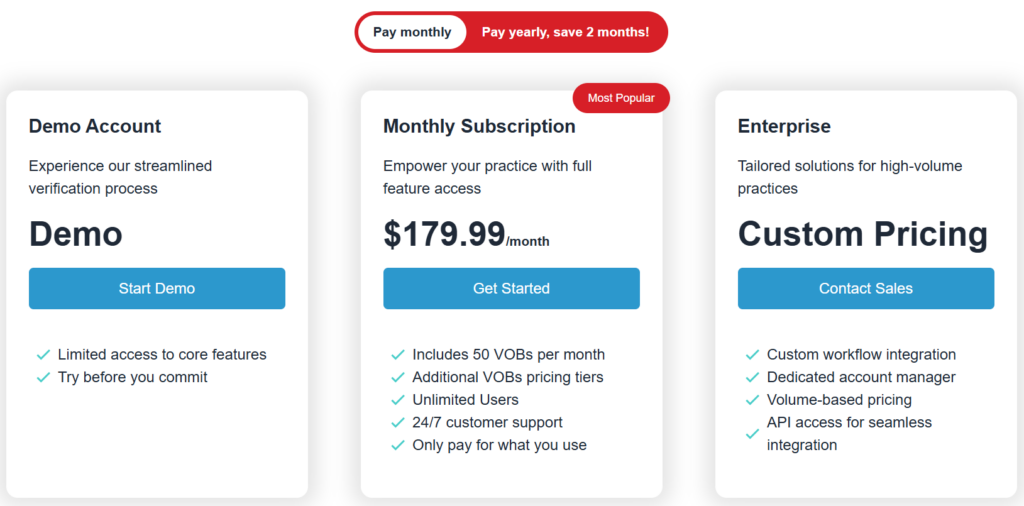Screen dimensions: 1024x506
Task: Click the Enterprise plan heading
Action: click(784, 126)
